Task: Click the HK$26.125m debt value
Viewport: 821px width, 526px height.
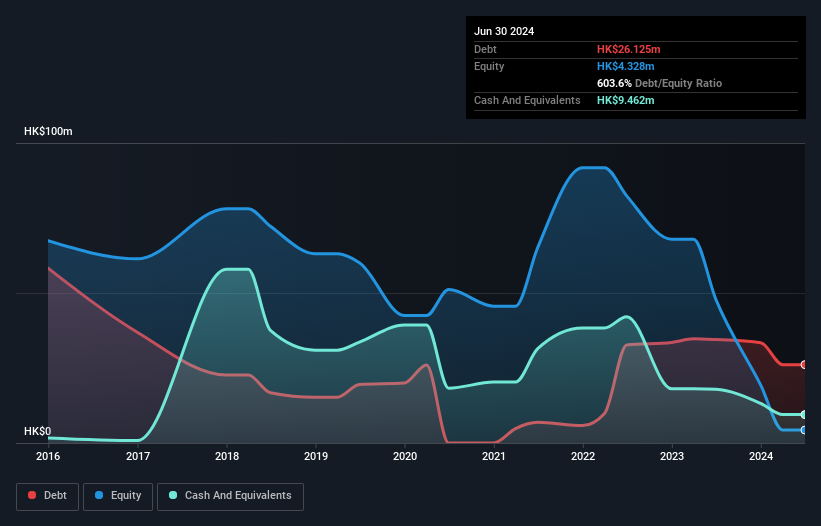Action: pos(628,49)
